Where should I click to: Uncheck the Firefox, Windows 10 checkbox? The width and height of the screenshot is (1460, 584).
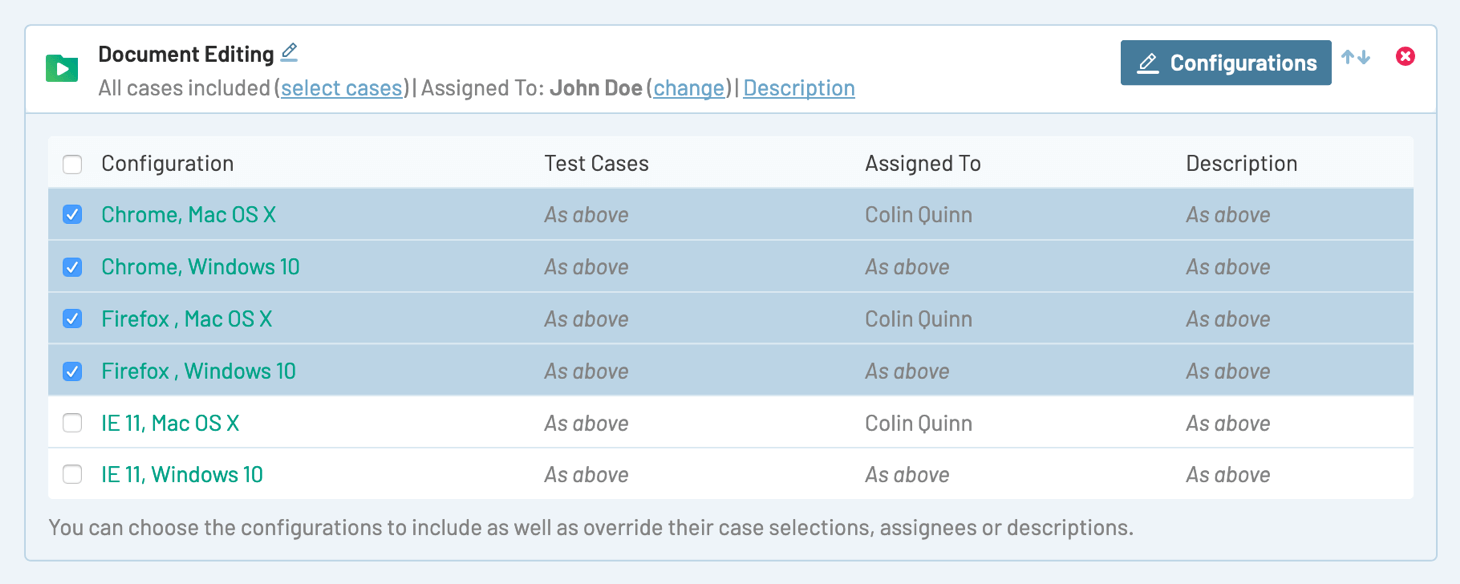tap(73, 371)
